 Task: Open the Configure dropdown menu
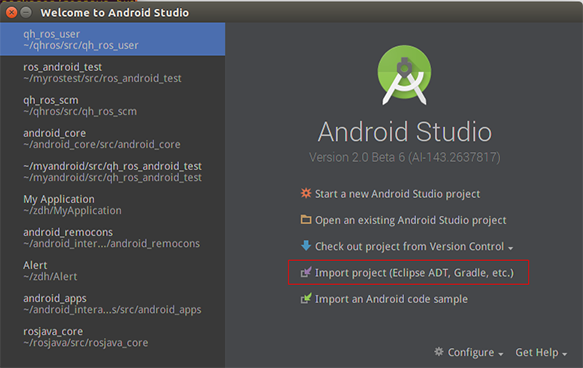[469, 352]
